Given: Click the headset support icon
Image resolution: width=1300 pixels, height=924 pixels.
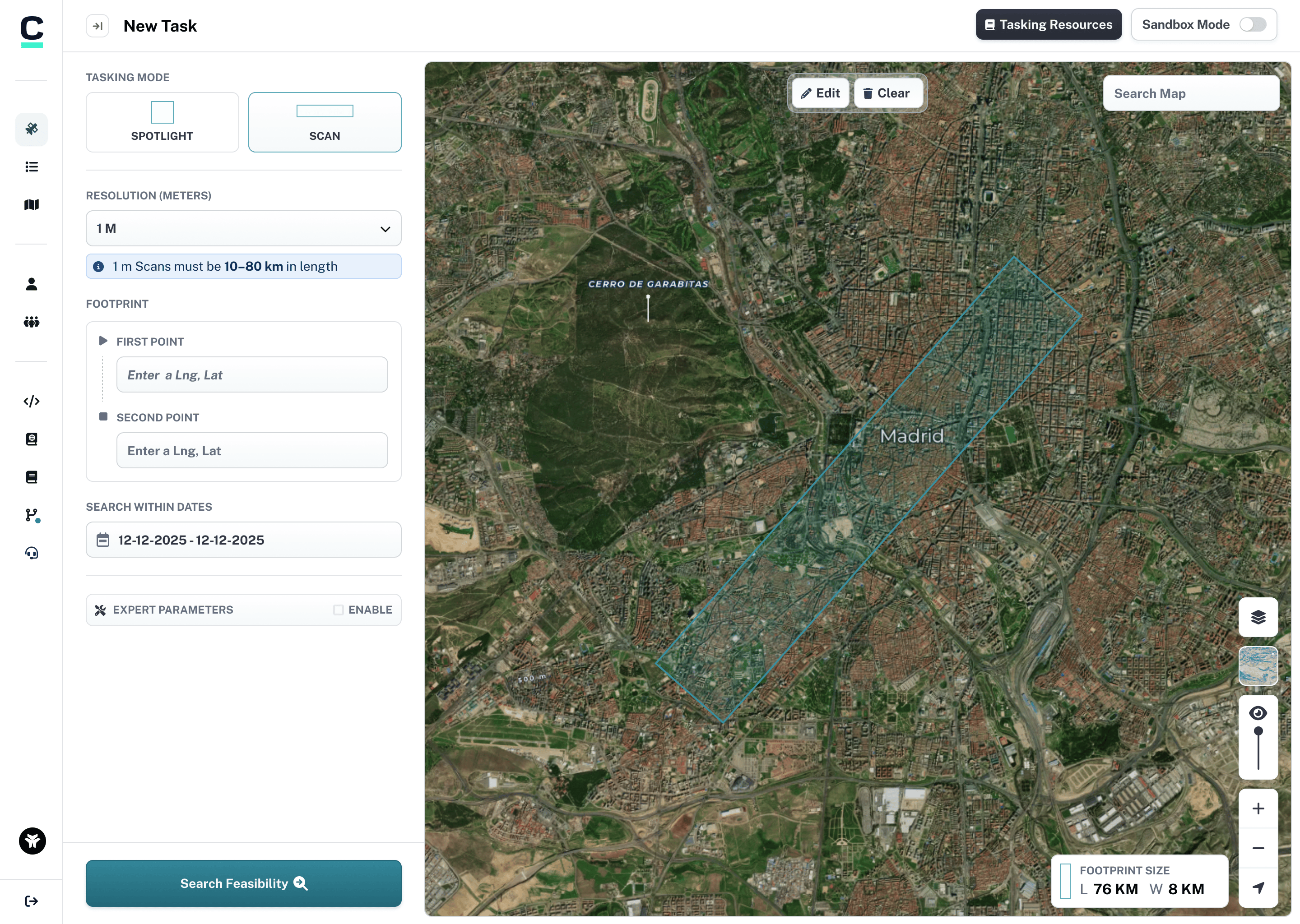Looking at the screenshot, I should coord(31,553).
